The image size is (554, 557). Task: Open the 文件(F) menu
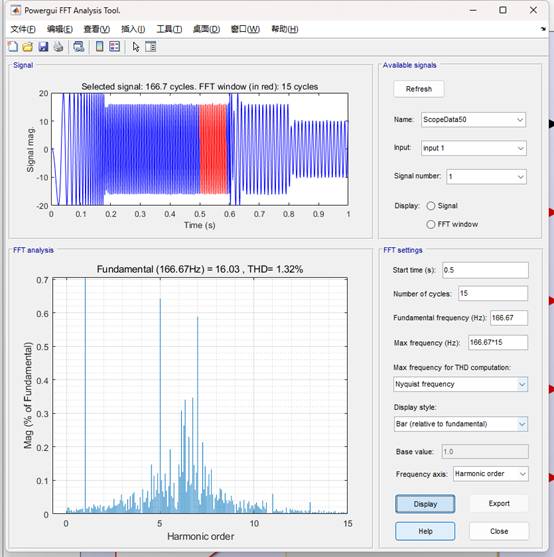pyautogui.click(x=23, y=29)
